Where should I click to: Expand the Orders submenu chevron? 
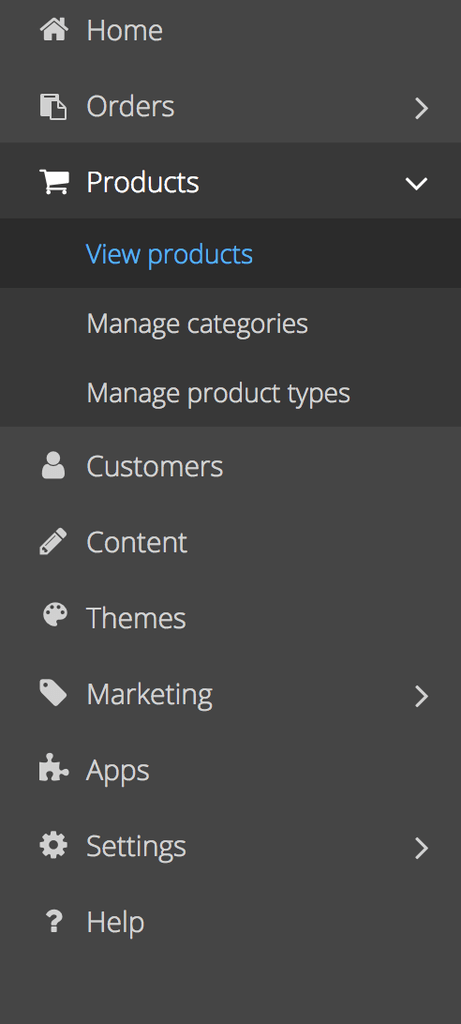pyautogui.click(x=421, y=108)
